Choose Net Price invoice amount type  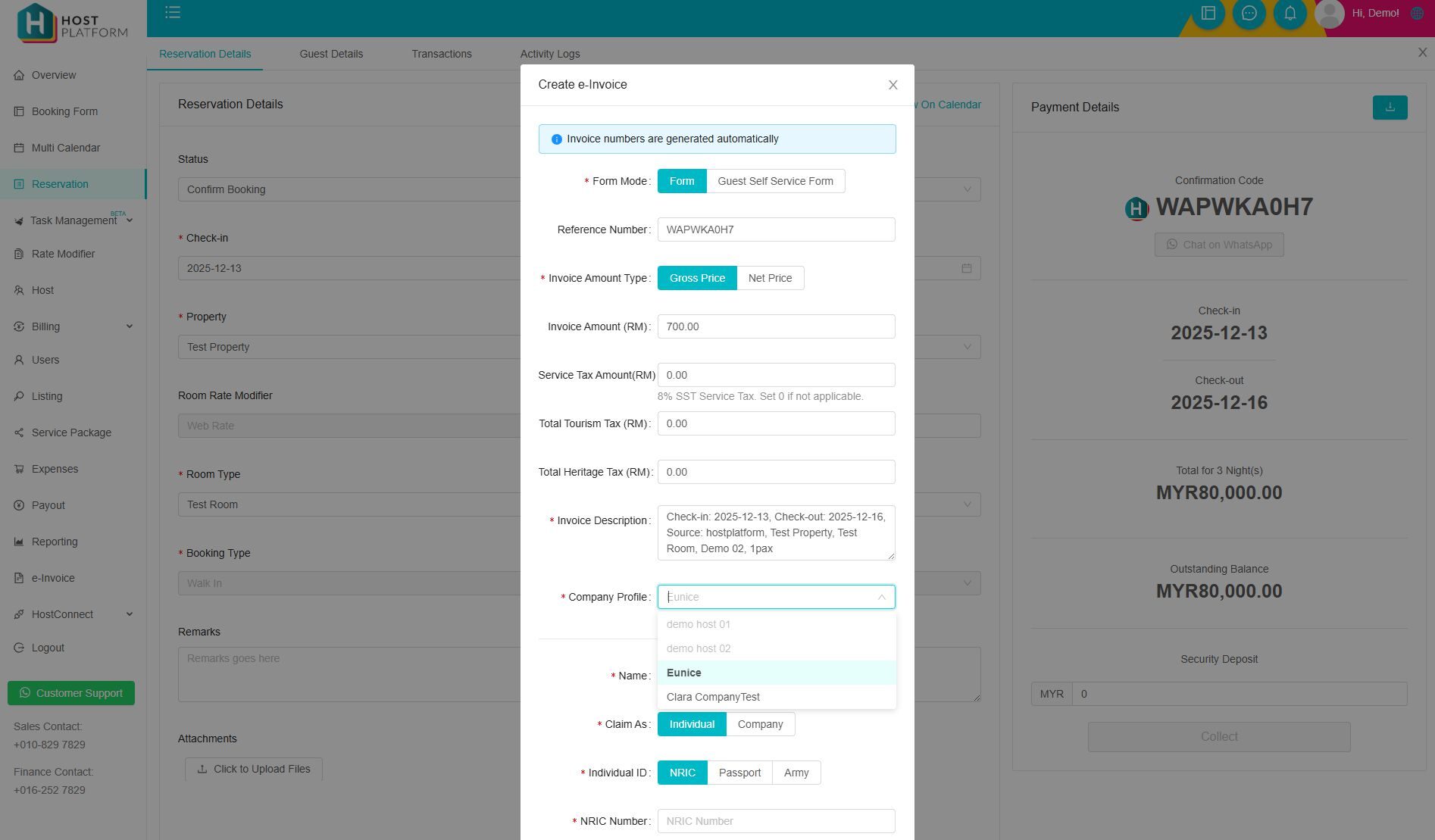point(770,278)
